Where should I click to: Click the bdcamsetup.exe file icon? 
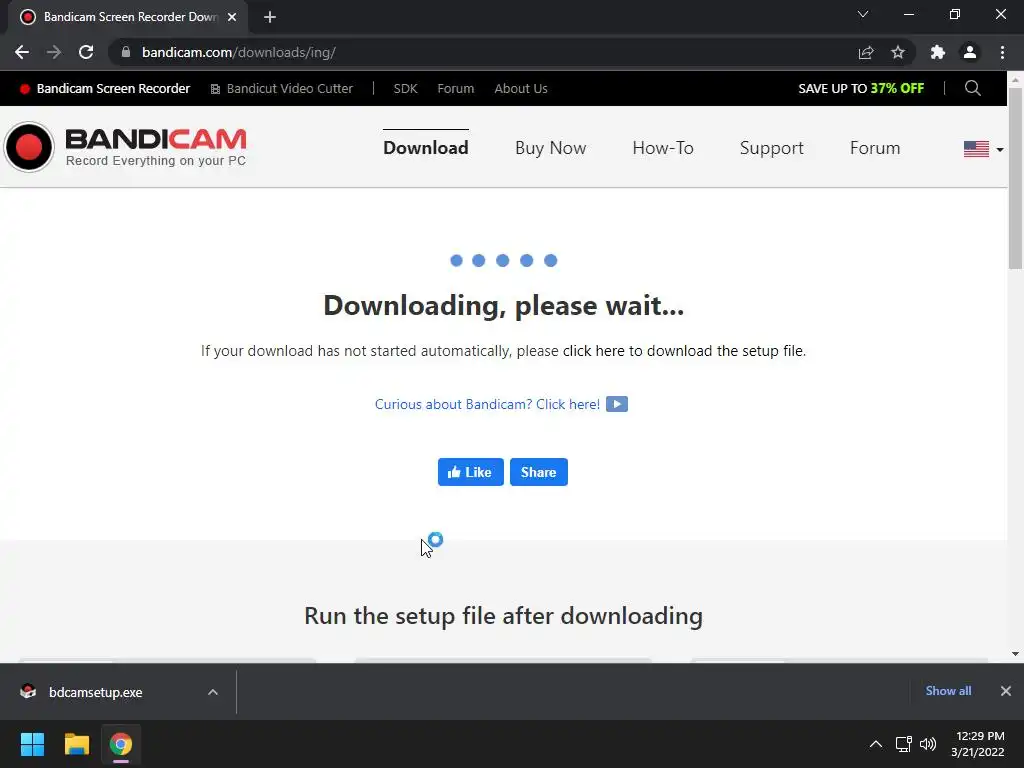click(x=28, y=692)
